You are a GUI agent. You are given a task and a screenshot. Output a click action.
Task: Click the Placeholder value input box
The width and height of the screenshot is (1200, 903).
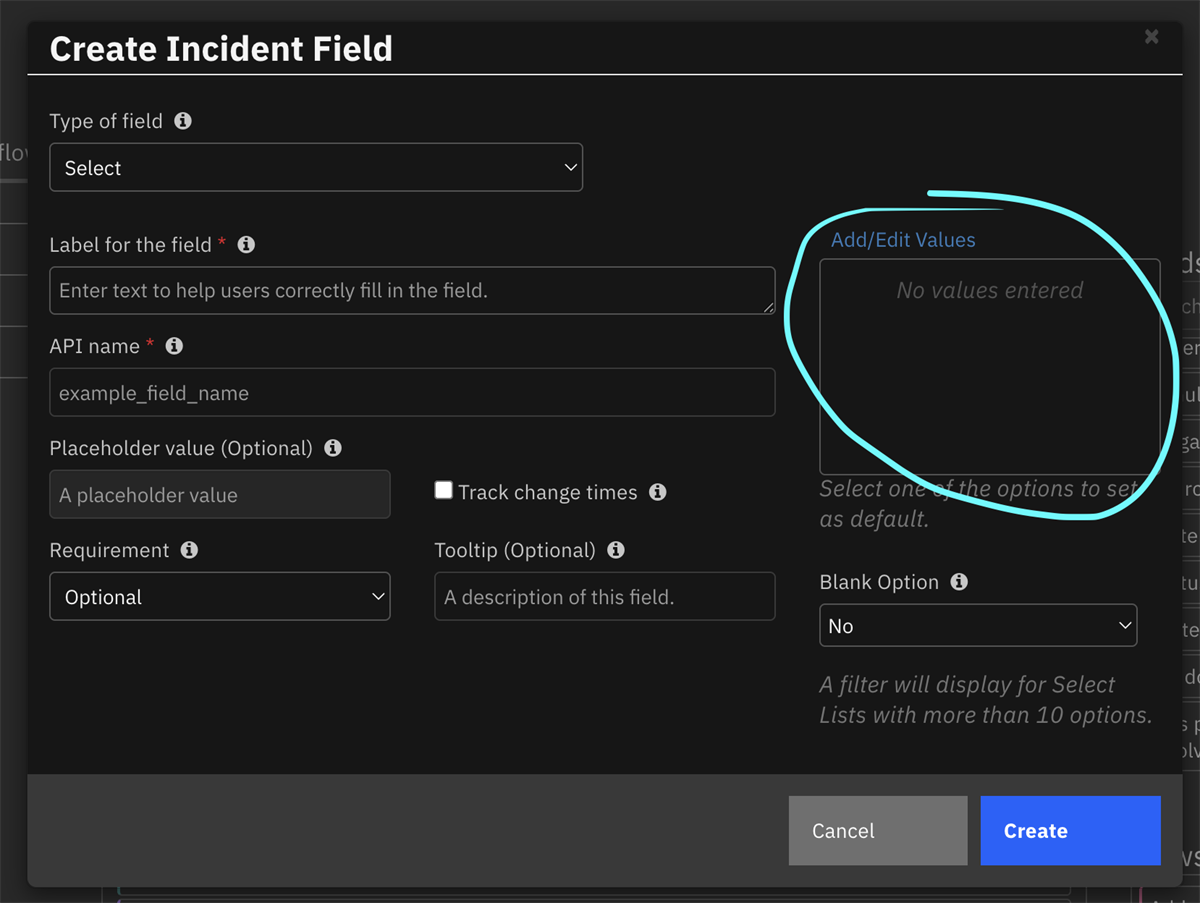coord(220,495)
